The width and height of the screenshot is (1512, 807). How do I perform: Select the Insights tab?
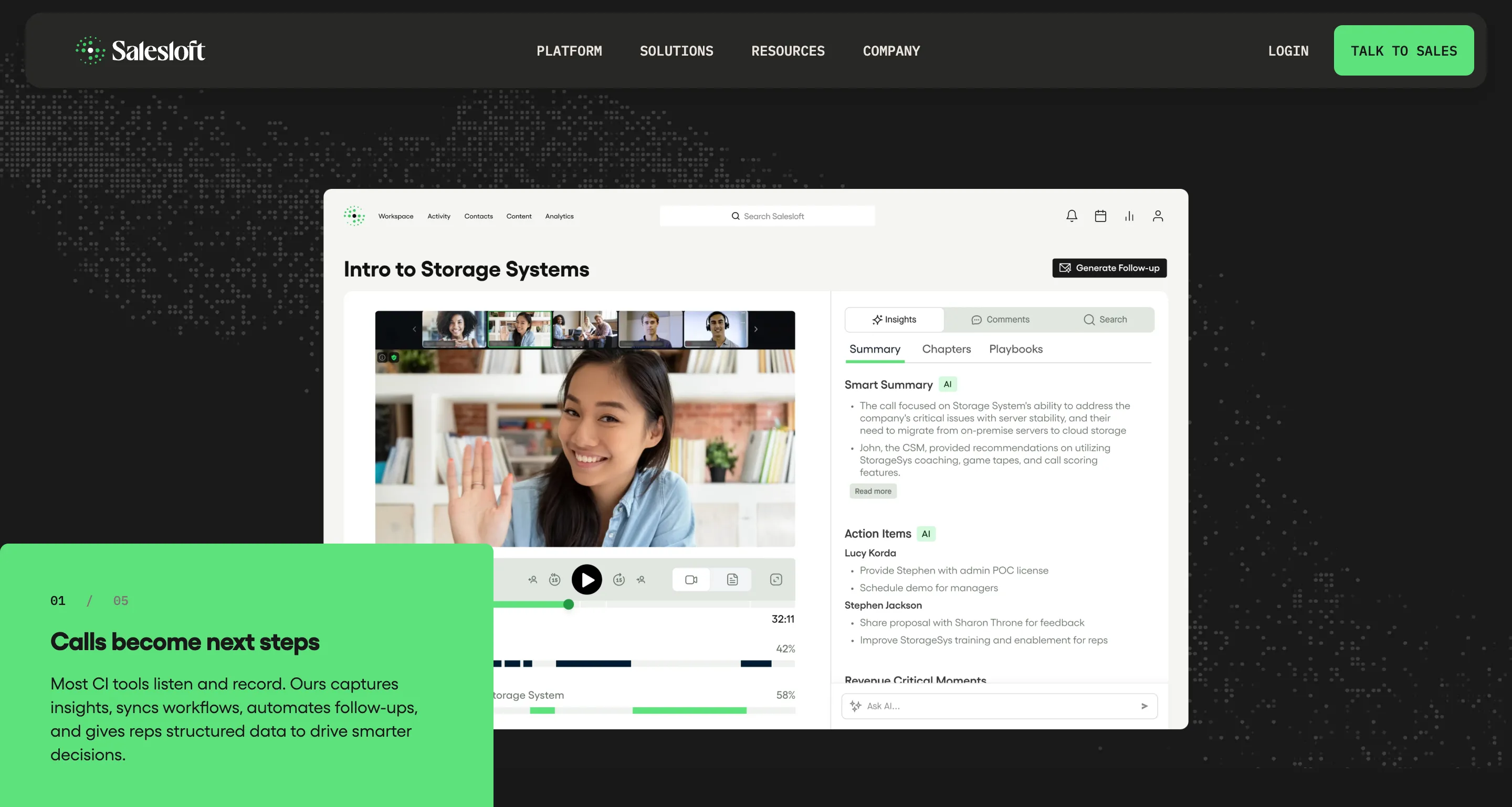pos(894,320)
